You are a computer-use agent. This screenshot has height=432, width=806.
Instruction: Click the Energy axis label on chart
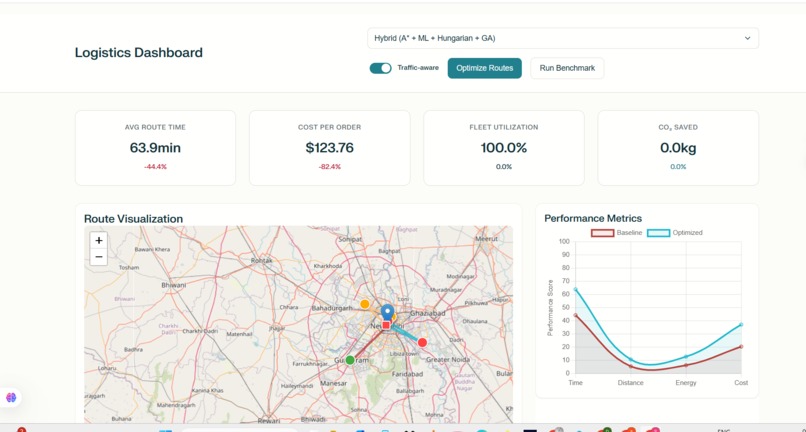[x=686, y=383]
